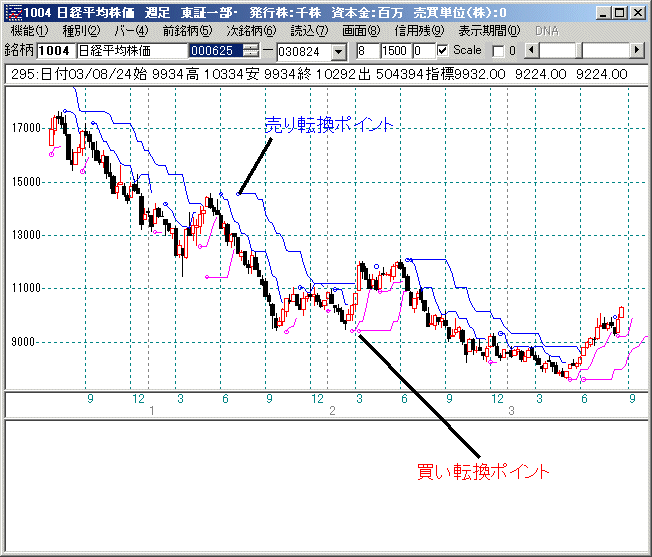Image resolution: width=652 pixels, height=557 pixels.
Task: Toggle the Scale checkbox
Action: tap(444, 50)
